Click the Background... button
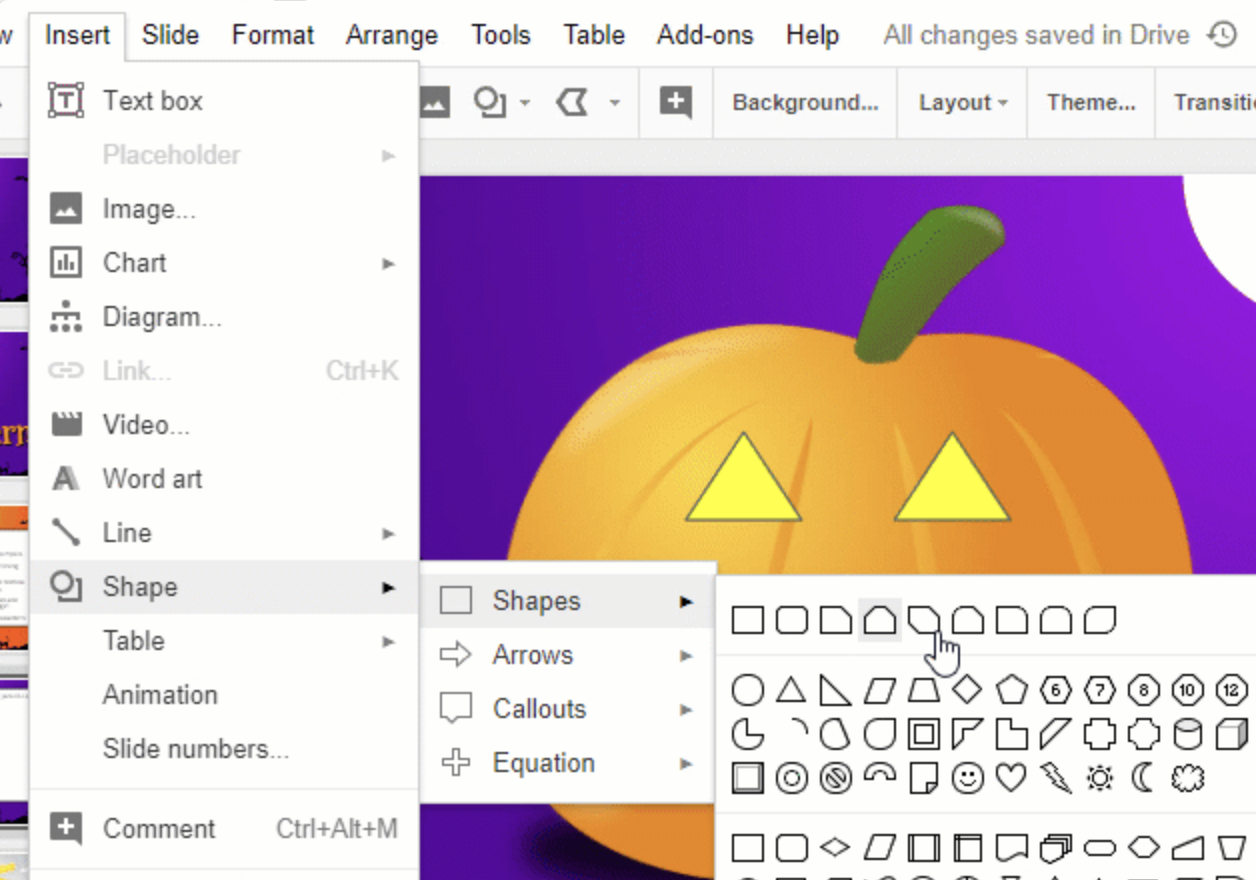The height and width of the screenshot is (880, 1256). point(805,102)
